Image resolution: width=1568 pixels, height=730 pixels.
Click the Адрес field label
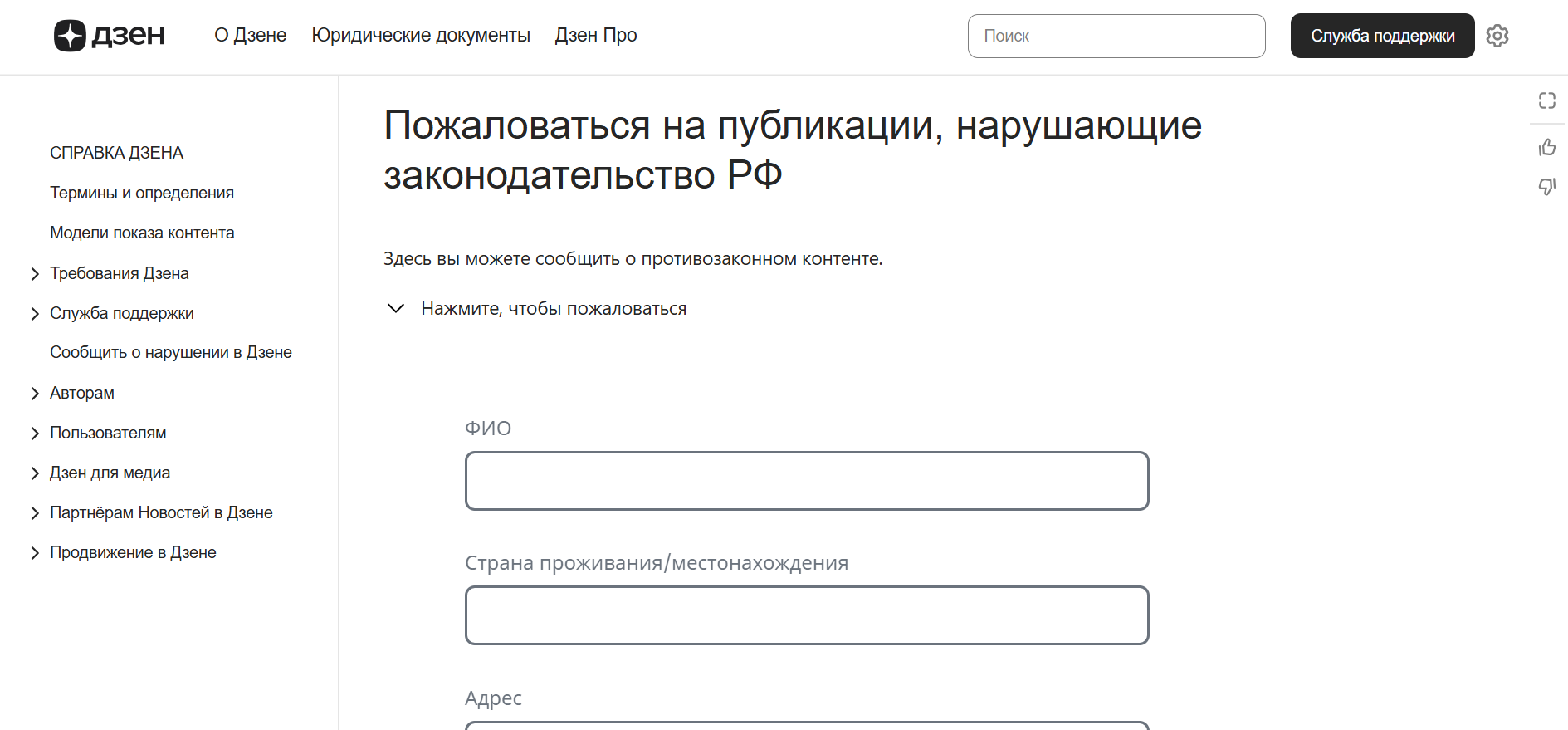click(493, 698)
